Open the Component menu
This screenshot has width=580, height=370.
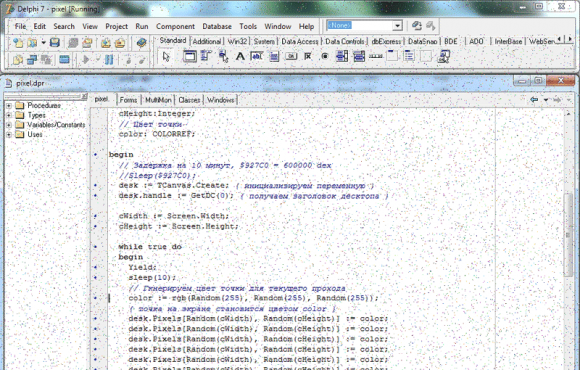click(175, 26)
